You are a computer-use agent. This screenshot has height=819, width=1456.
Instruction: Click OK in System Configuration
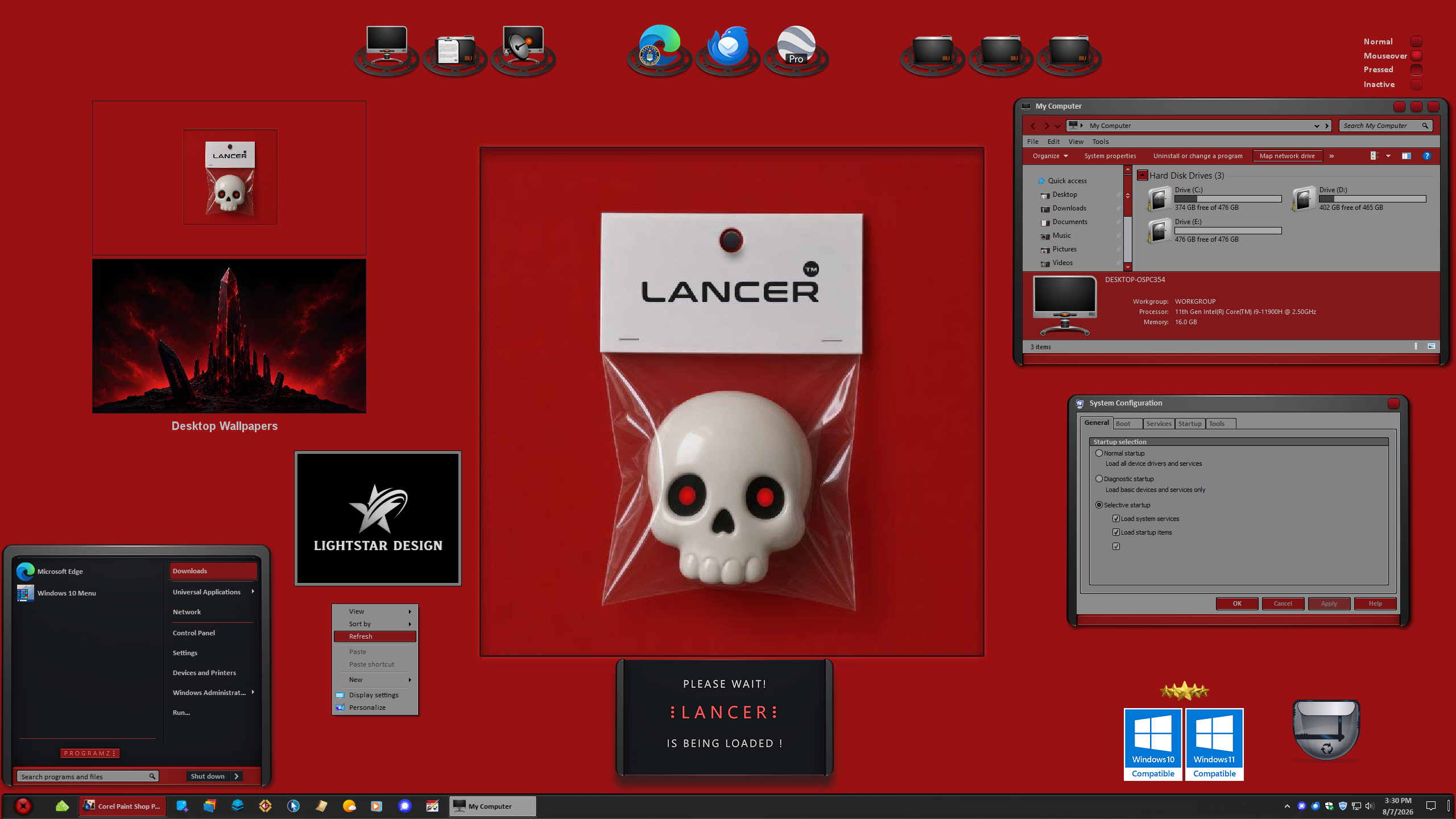pos(1237,603)
